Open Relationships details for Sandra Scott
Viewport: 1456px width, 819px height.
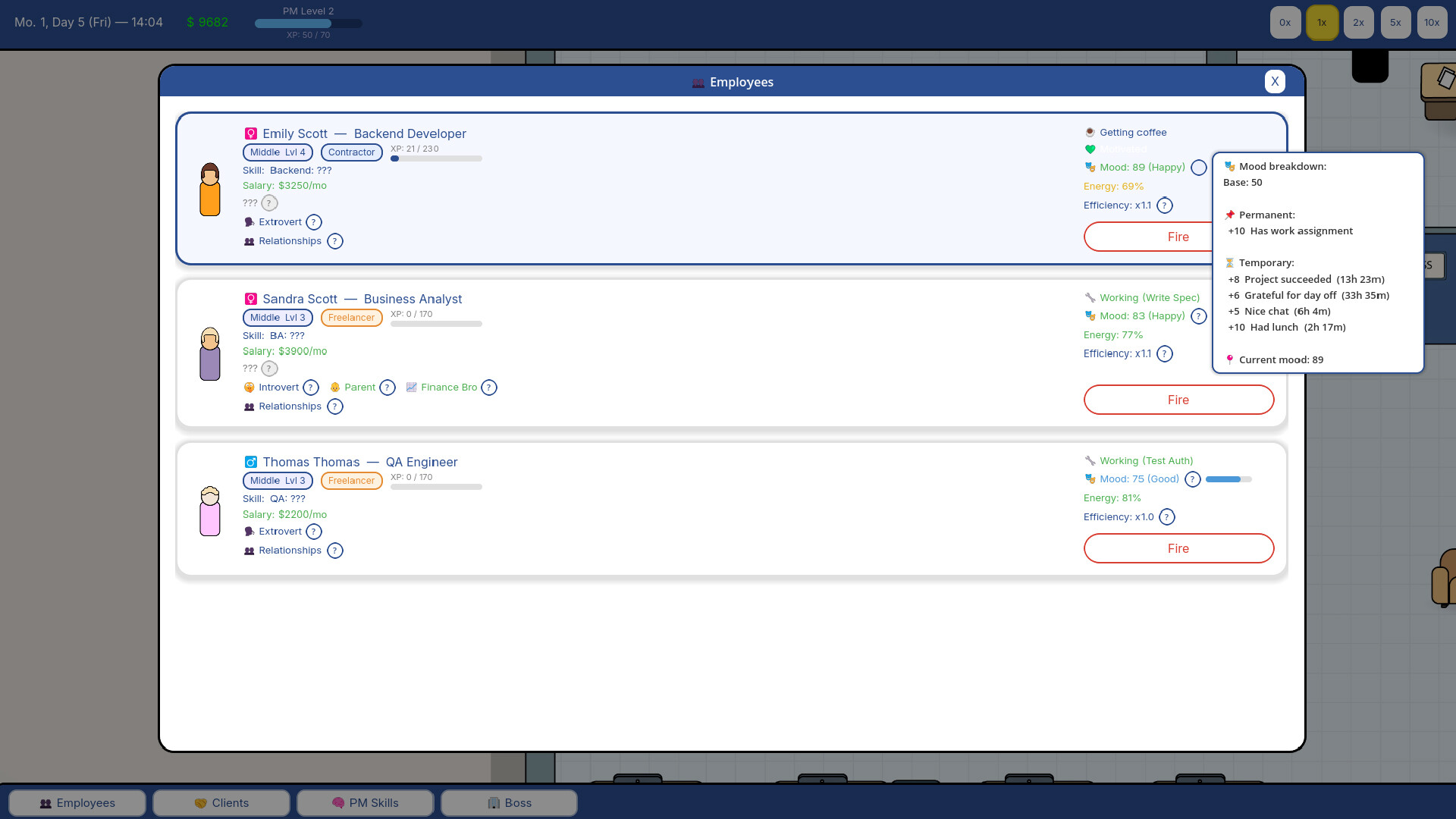pyautogui.click(x=335, y=406)
